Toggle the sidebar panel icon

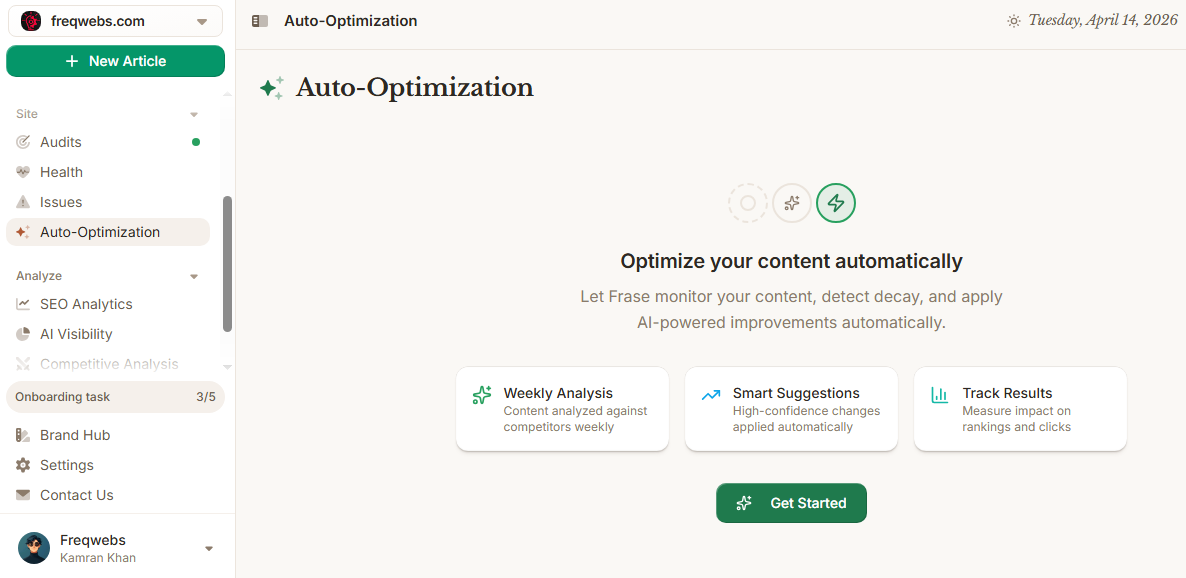click(260, 21)
